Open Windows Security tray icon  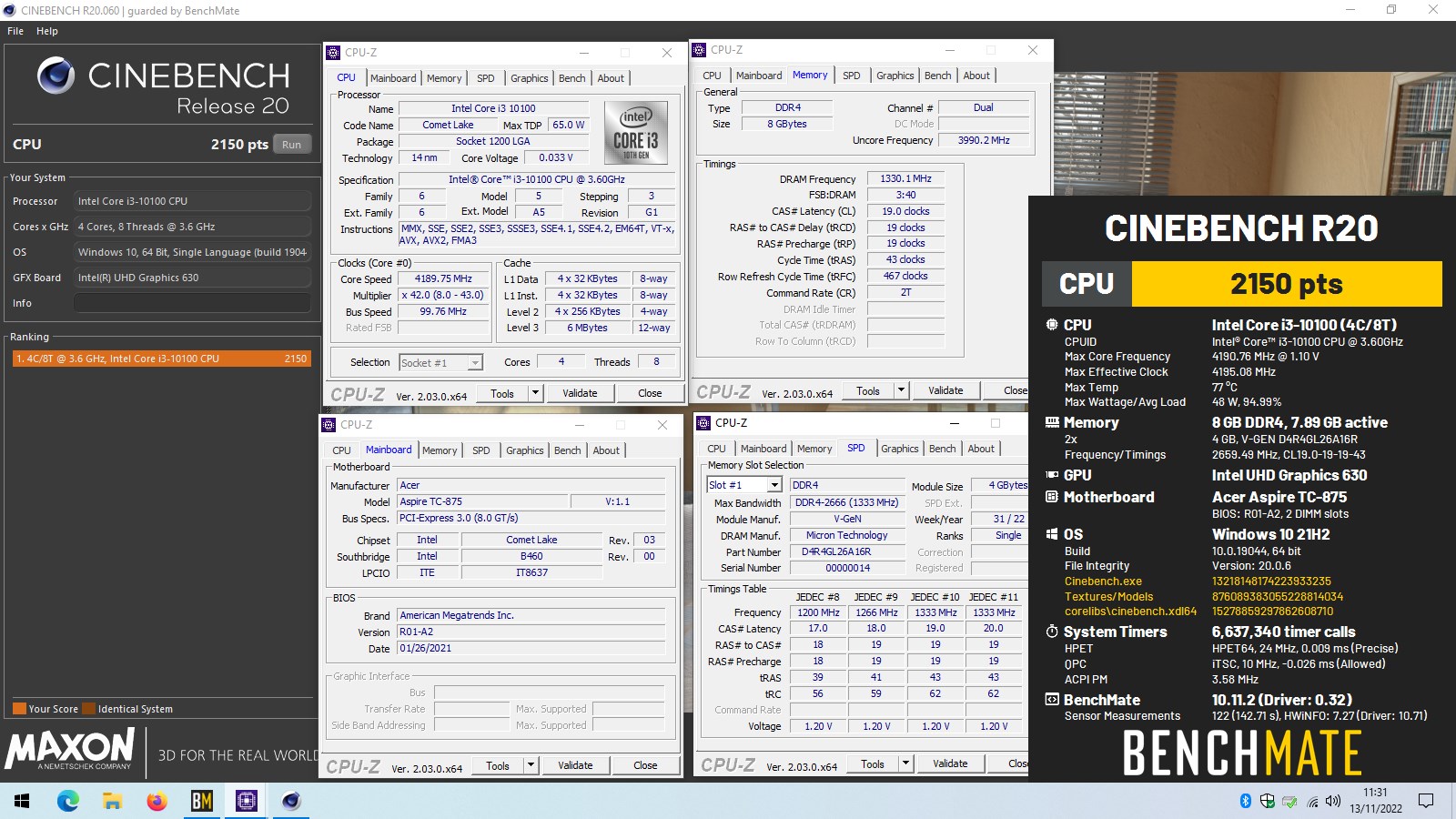tap(1267, 801)
